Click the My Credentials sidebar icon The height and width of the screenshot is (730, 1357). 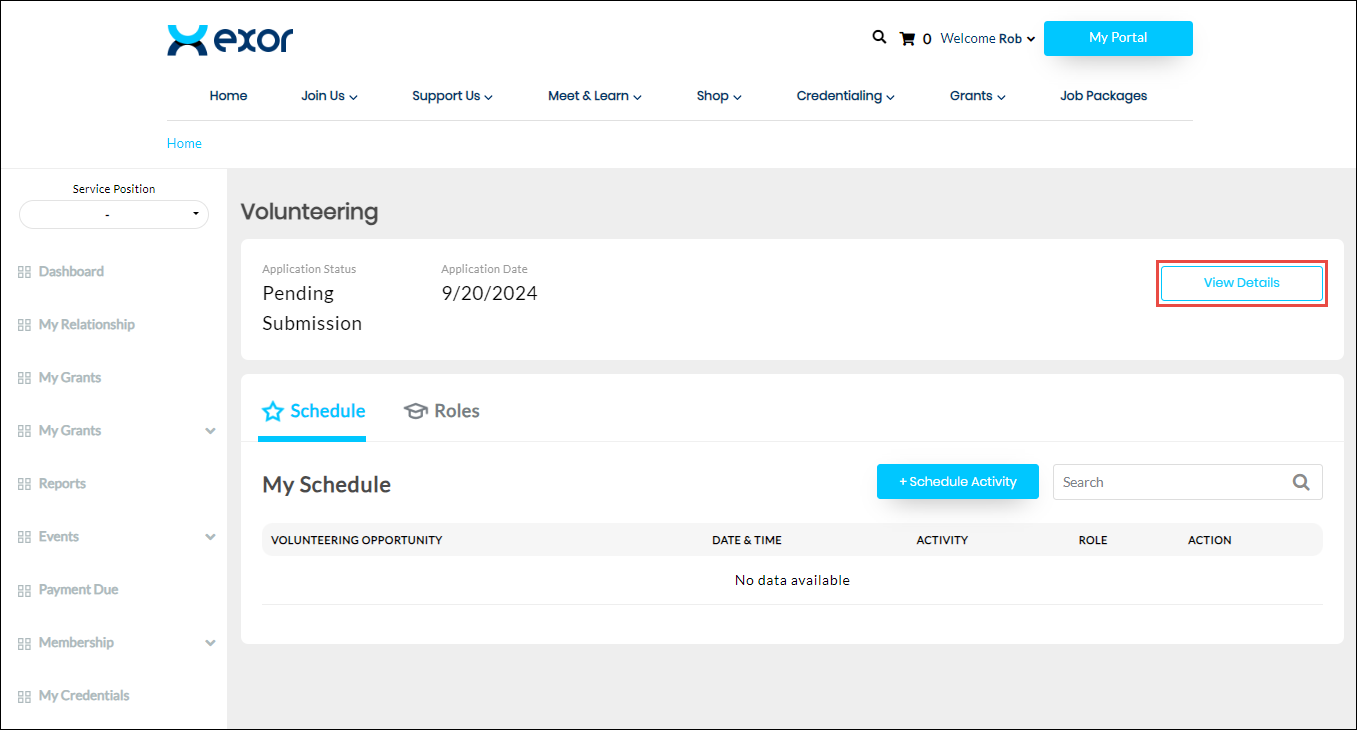24,696
